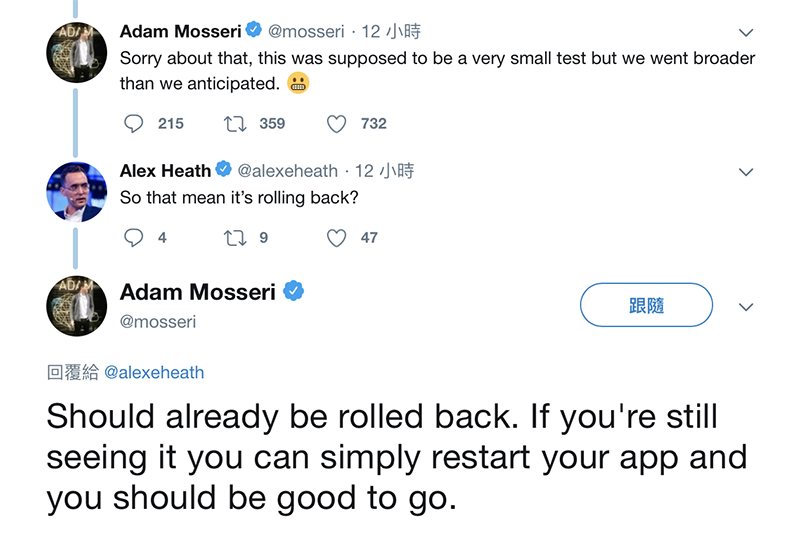
Task: Like Alex Heath's rolling back question
Action: [337, 238]
